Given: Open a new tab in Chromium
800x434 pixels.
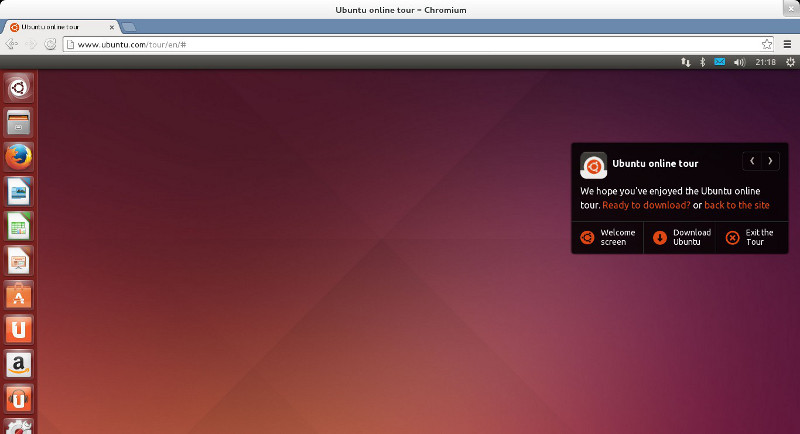Looking at the screenshot, I should [x=129, y=27].
